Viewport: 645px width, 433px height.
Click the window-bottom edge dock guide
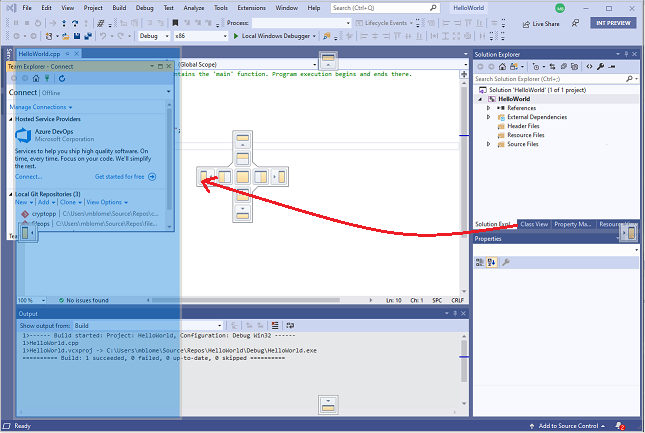[328, 405]
